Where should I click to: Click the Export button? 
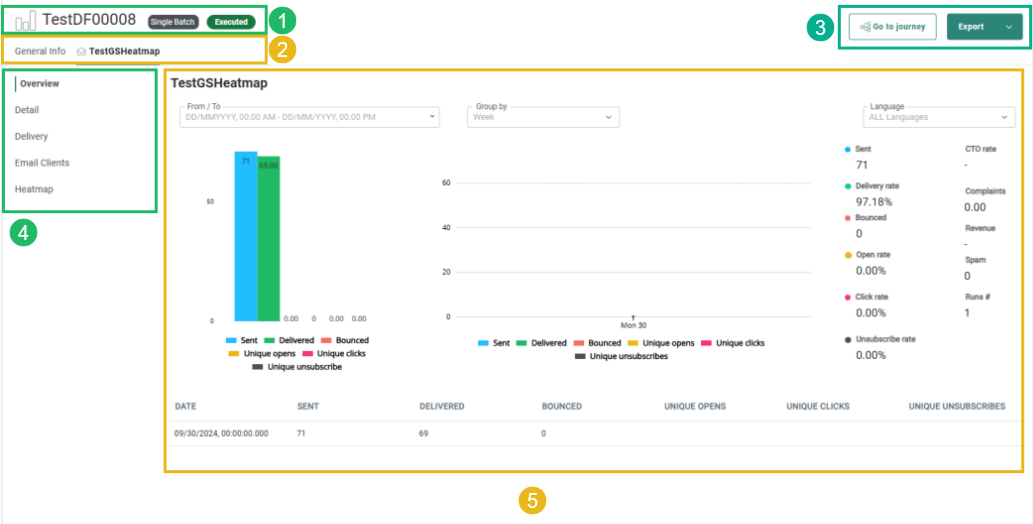(x=971, y=27)
